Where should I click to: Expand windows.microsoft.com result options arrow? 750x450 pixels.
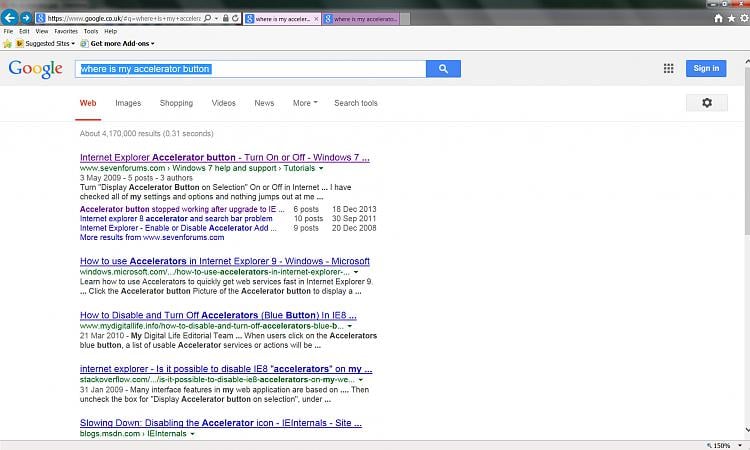(x=356, y=272)
